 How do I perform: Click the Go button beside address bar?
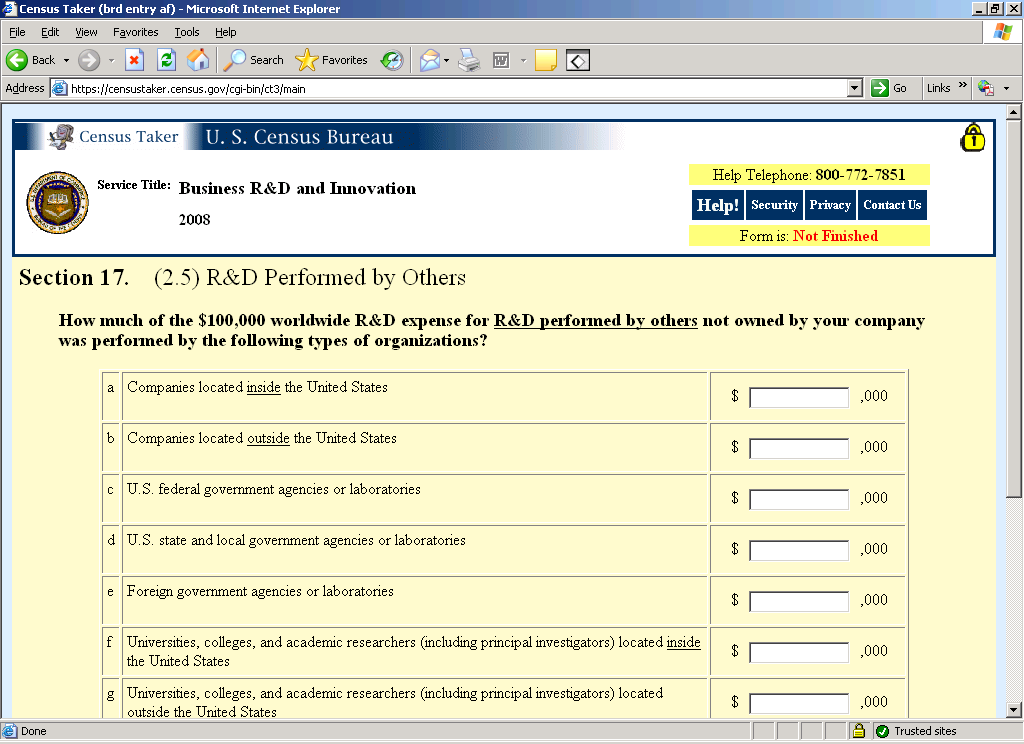[889, 88]
